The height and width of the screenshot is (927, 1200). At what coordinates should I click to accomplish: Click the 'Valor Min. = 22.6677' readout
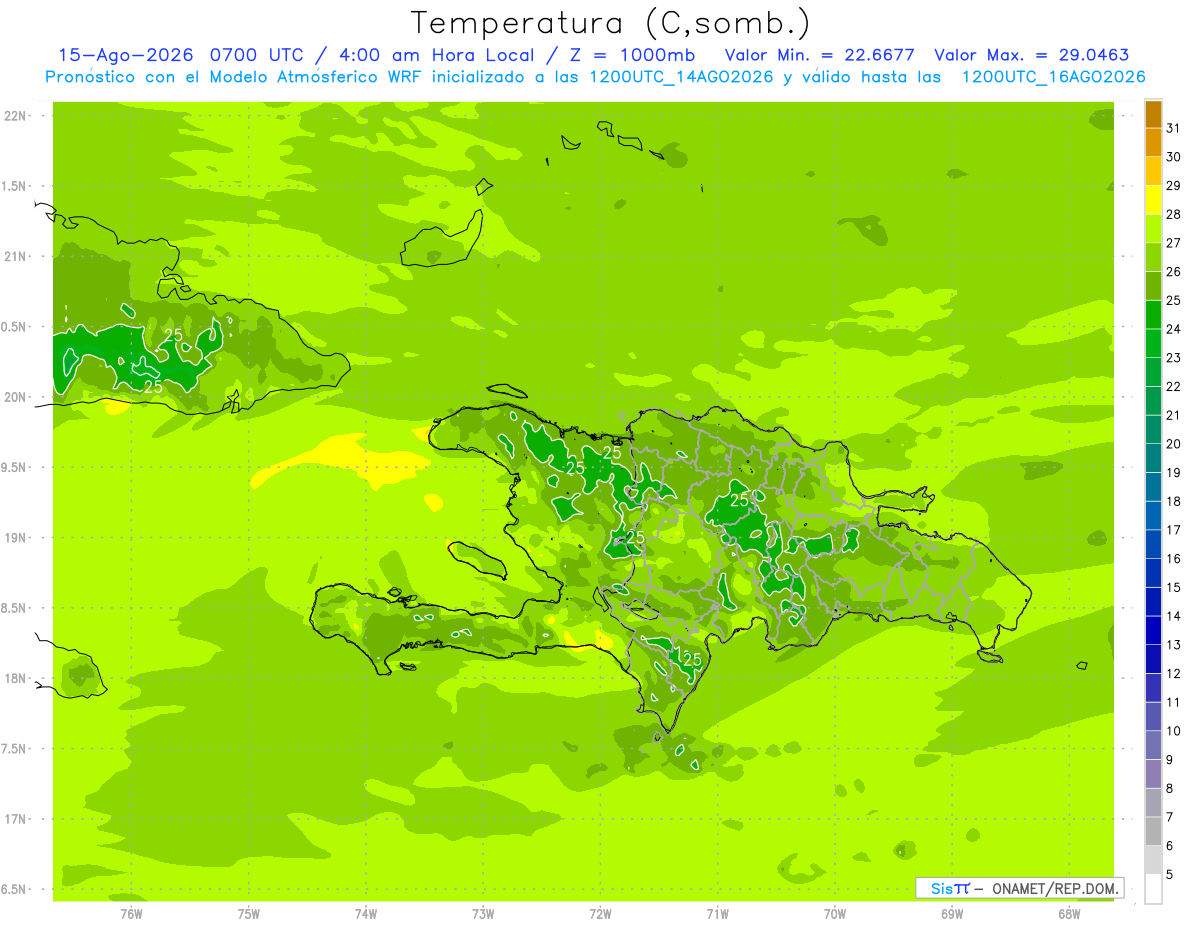820,55
